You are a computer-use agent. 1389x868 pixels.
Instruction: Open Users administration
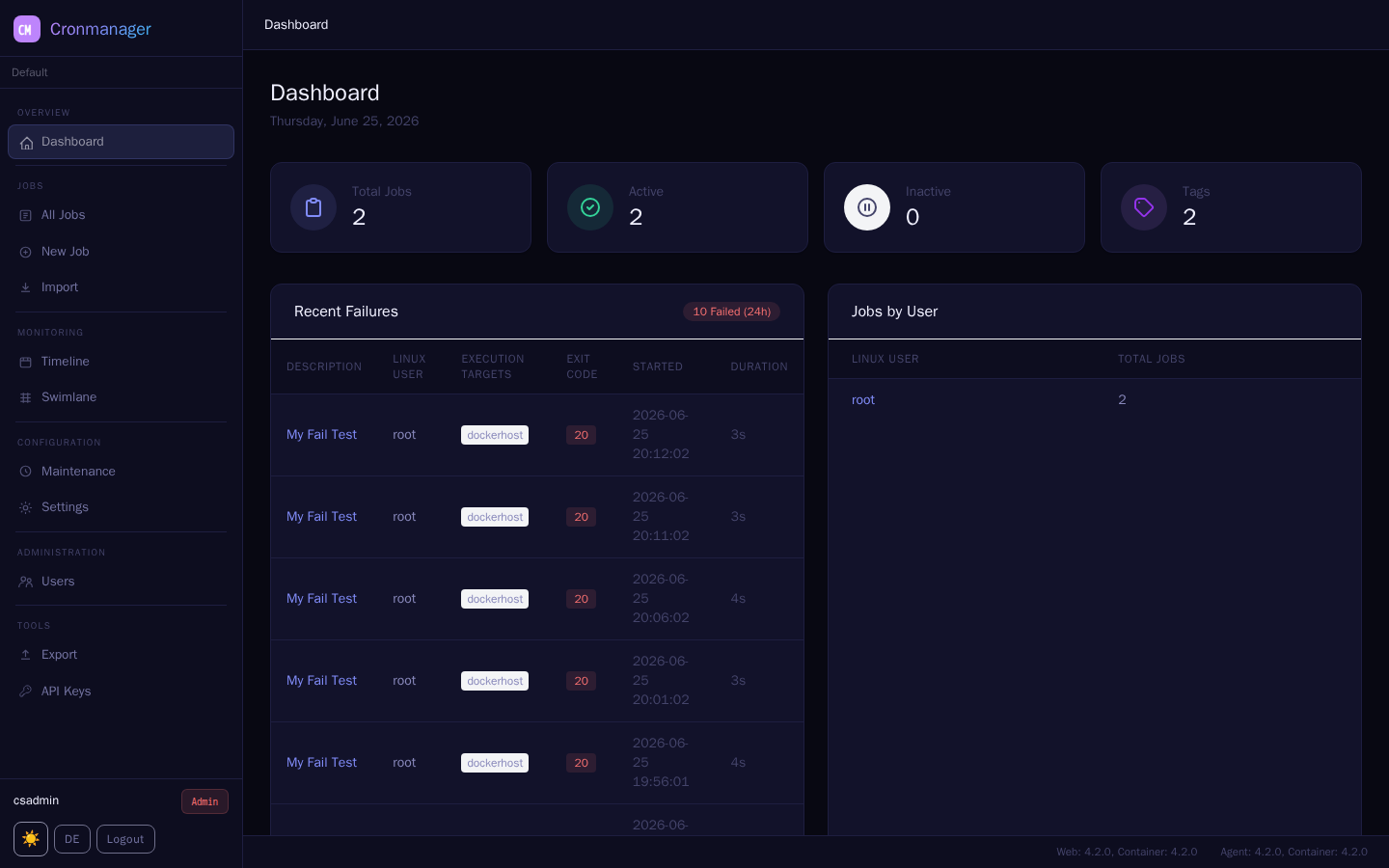coord(121,582)
